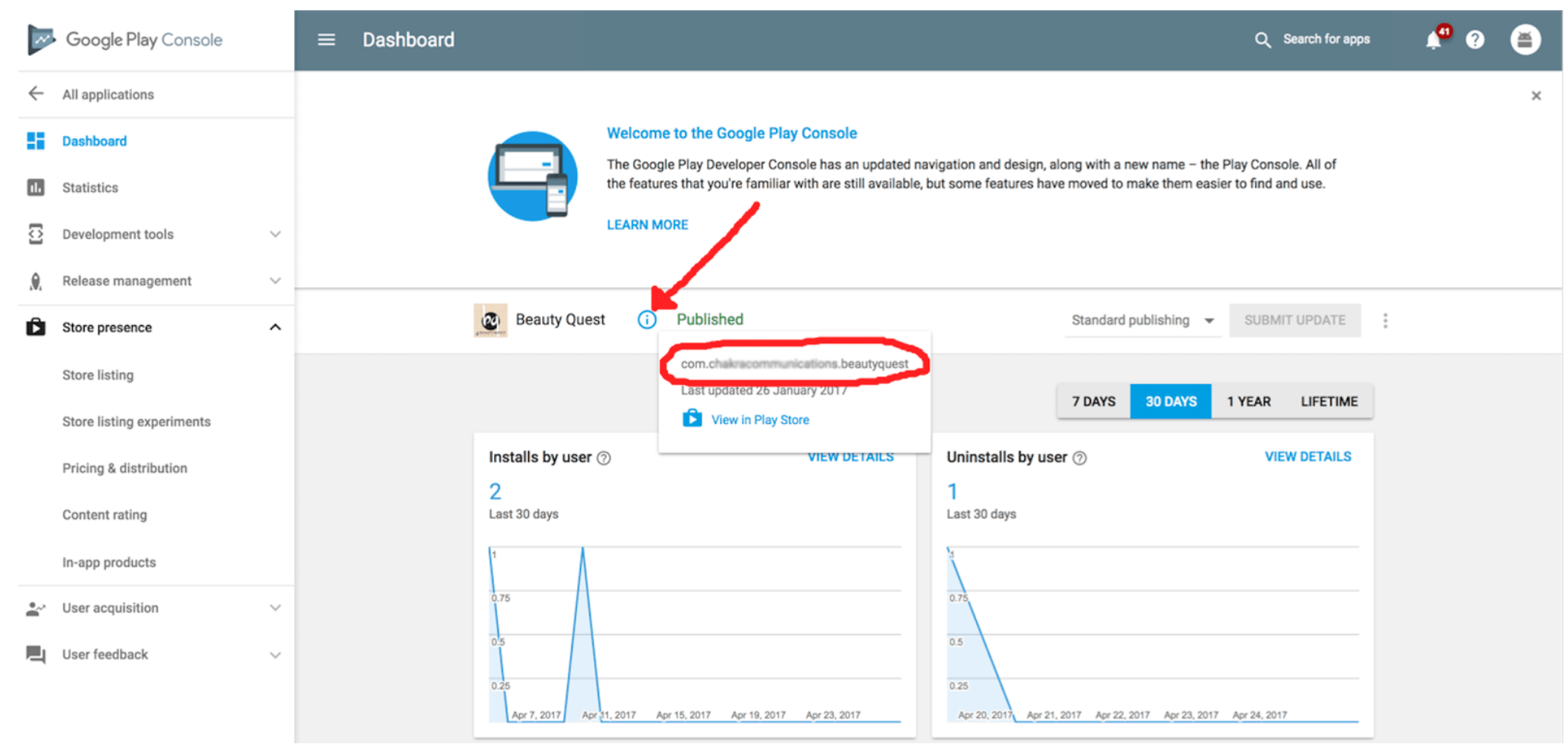Click the help icon beside Installs by user
The image size is (1568, 748).
[x=604, y=458]
